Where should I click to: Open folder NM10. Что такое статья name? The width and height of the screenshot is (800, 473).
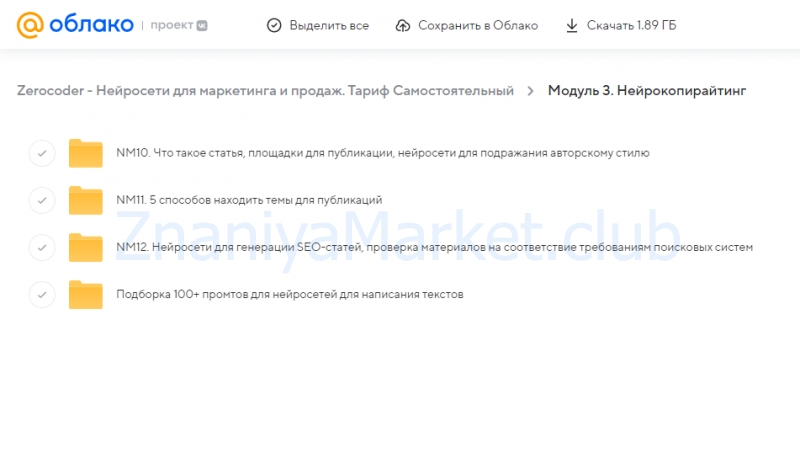coord(383,153)
